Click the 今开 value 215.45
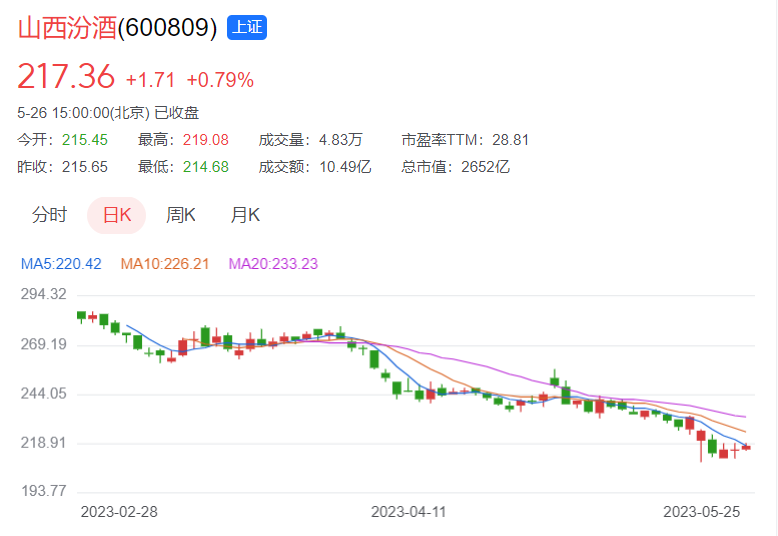778x536 pixels. point(85,140)
